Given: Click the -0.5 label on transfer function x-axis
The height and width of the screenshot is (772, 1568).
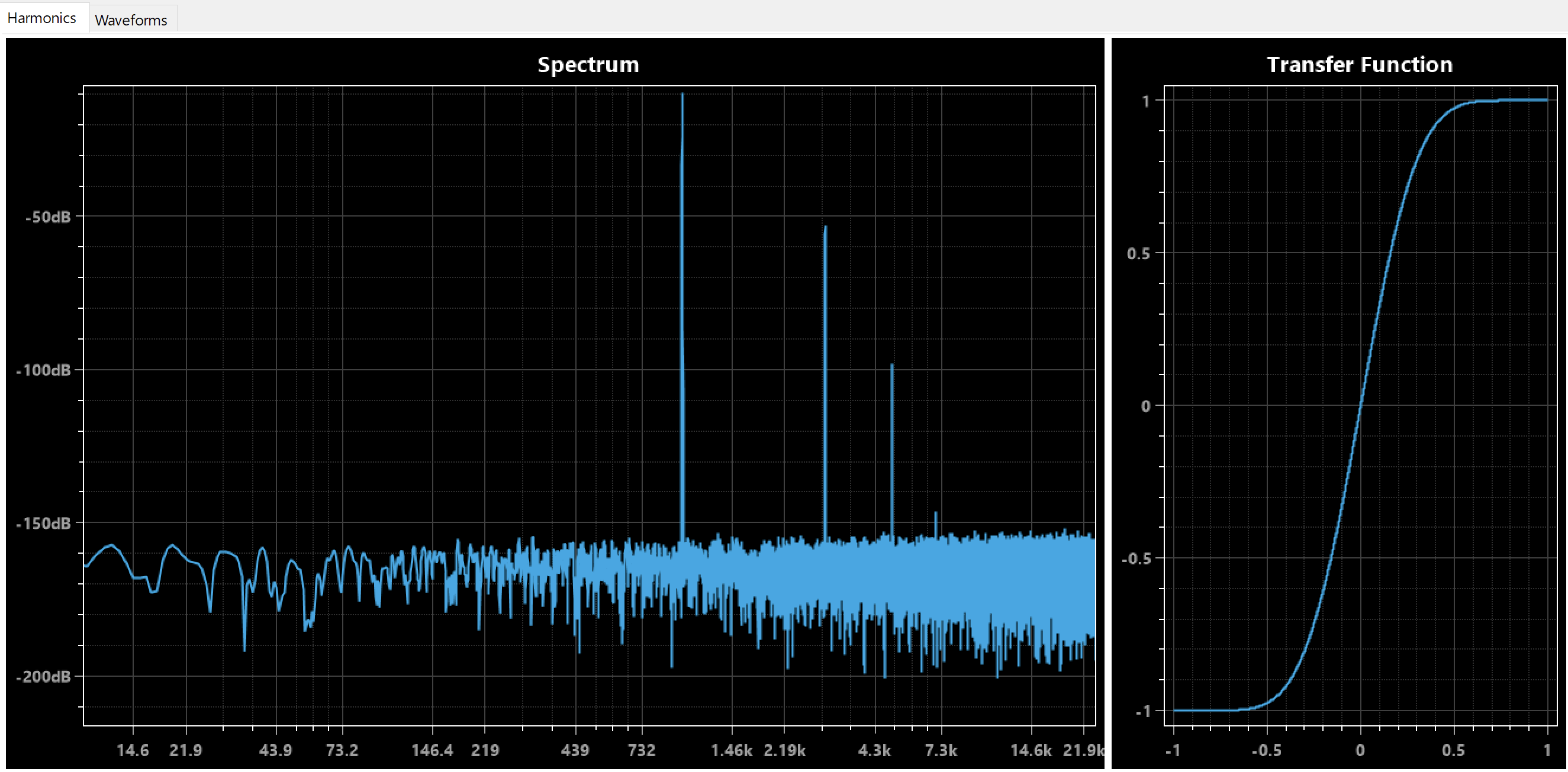Looking at the screenshot, I should pyautogui.click(x=1266, y=750).
